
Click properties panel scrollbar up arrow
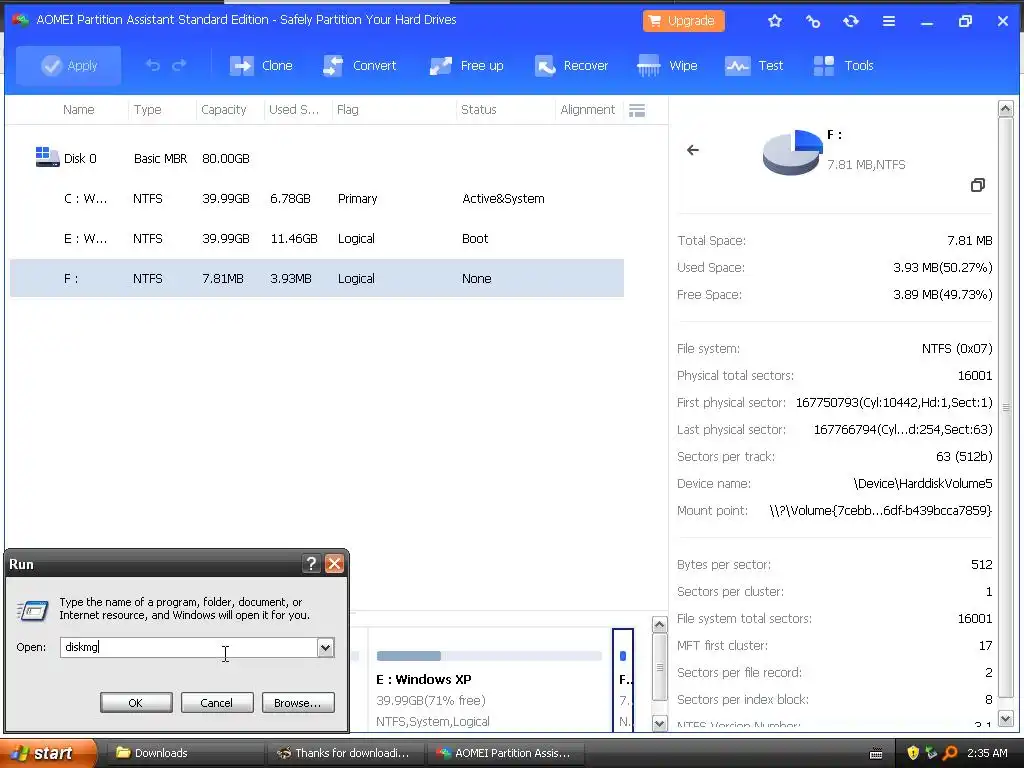(1006, 108)
